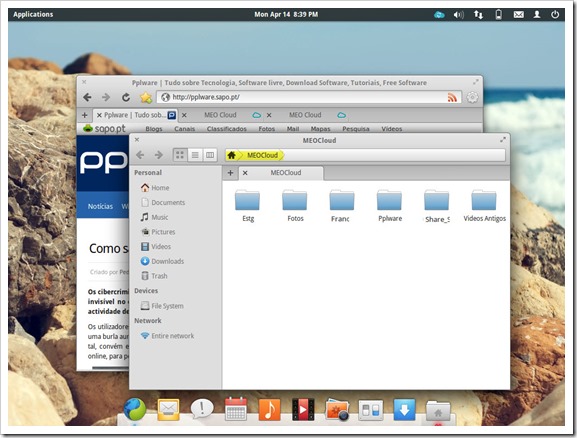Viewport: 577px width, 438px height.
Task: Click the Mapas link on sapo bar
Action: [x=320, y=129]
